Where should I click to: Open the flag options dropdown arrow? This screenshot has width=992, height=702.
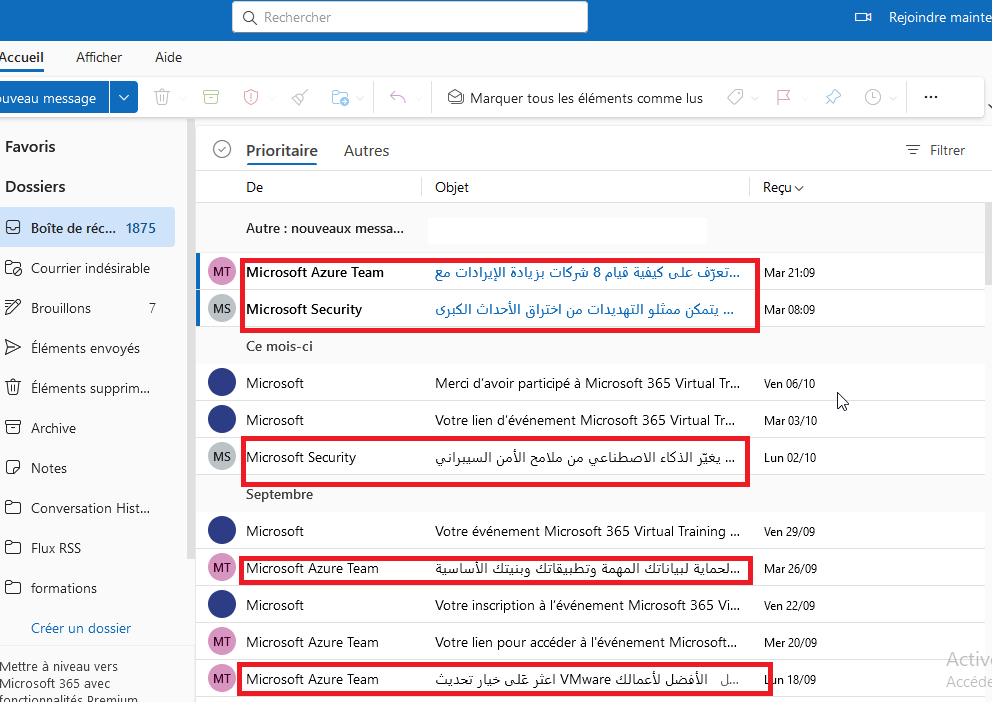[805, 99]
